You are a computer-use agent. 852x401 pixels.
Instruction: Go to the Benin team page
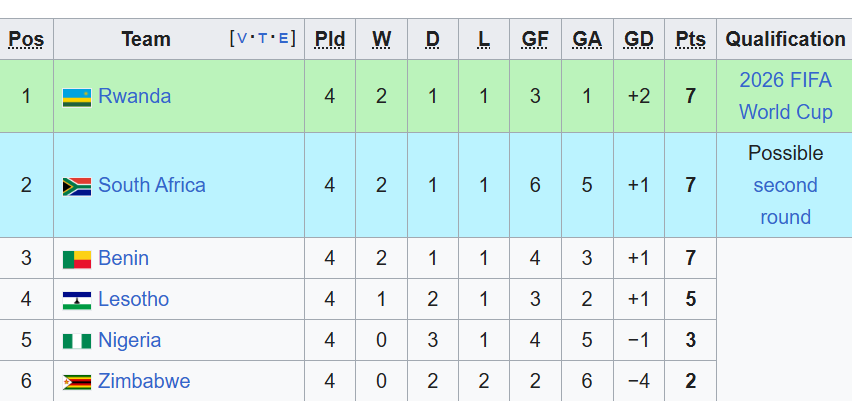tap(123, 258)
